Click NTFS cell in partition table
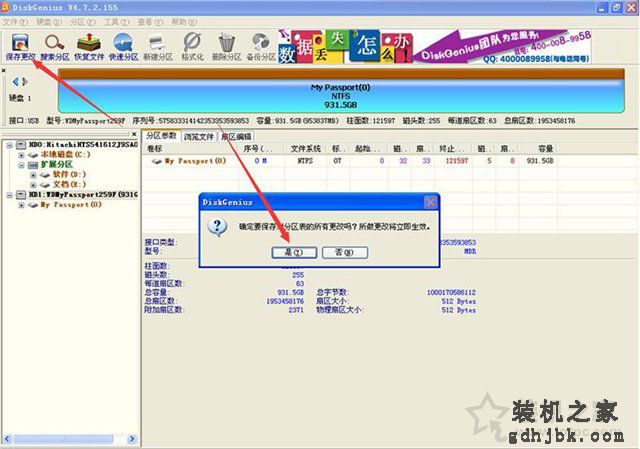The height and width of the screenshot is (449, 640). pyautogui.click(x=305, y=161)
